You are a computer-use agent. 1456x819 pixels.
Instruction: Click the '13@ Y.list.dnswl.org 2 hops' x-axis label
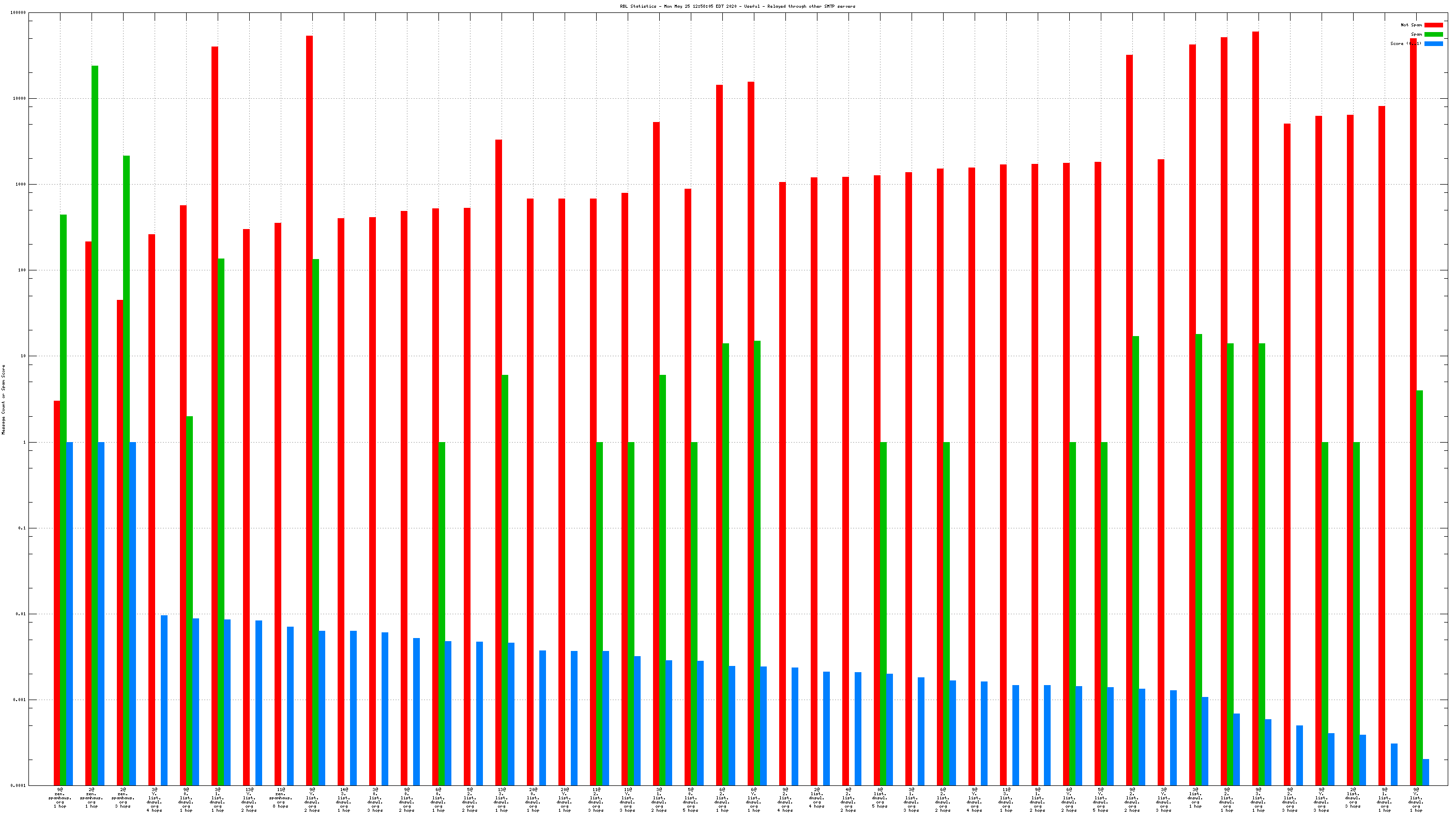(x=249, y=799)
